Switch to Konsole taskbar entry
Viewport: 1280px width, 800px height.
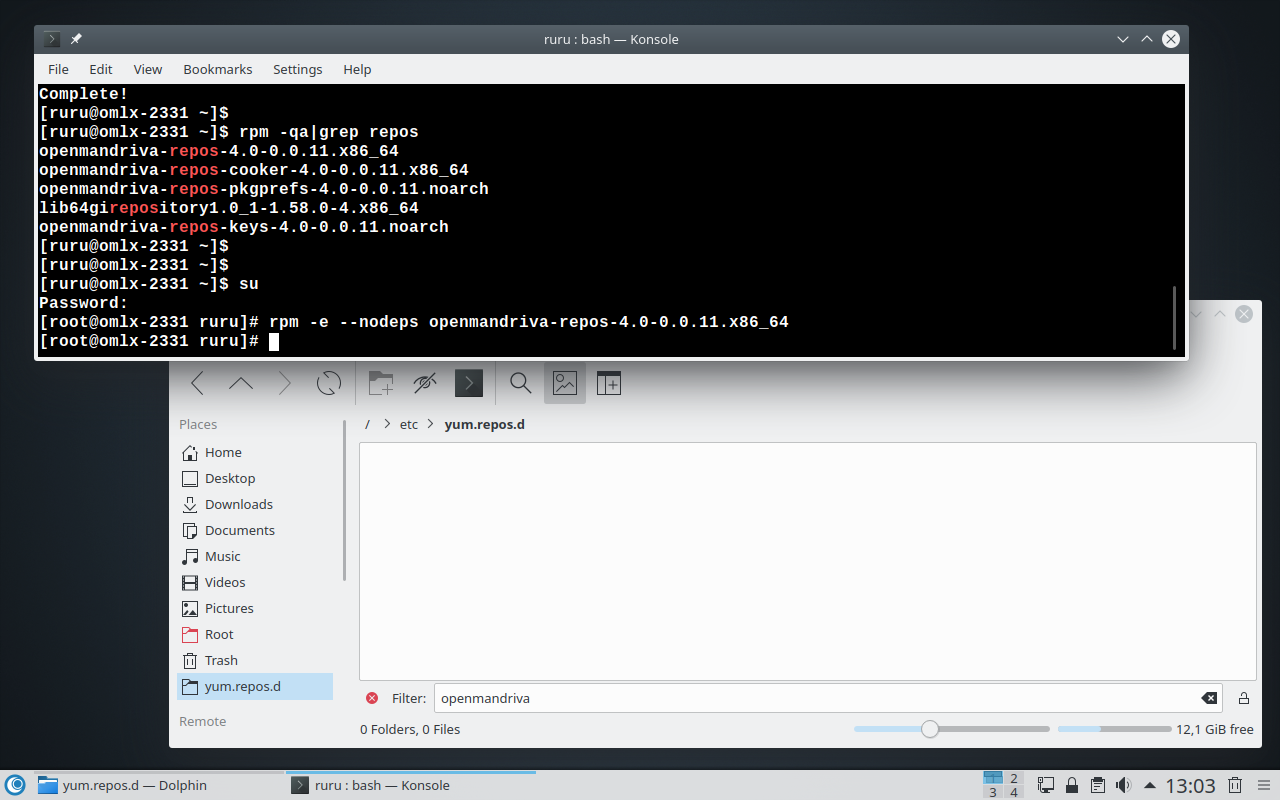click(x=410, y=785)
